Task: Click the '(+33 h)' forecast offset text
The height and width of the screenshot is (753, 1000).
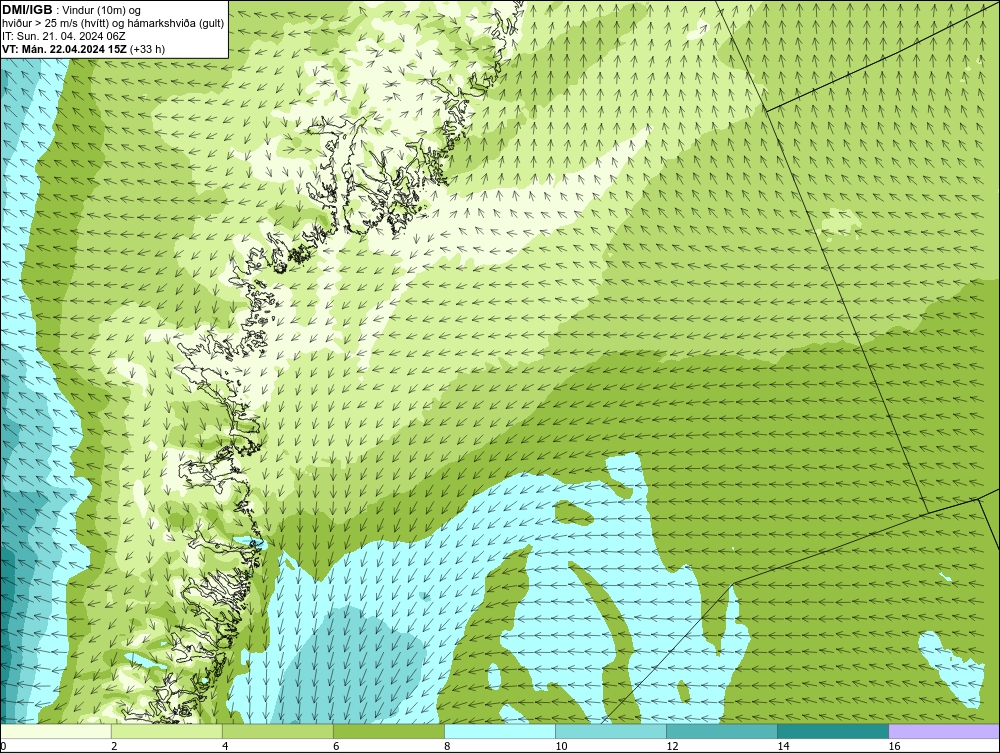Action: (x=147, y=49)
